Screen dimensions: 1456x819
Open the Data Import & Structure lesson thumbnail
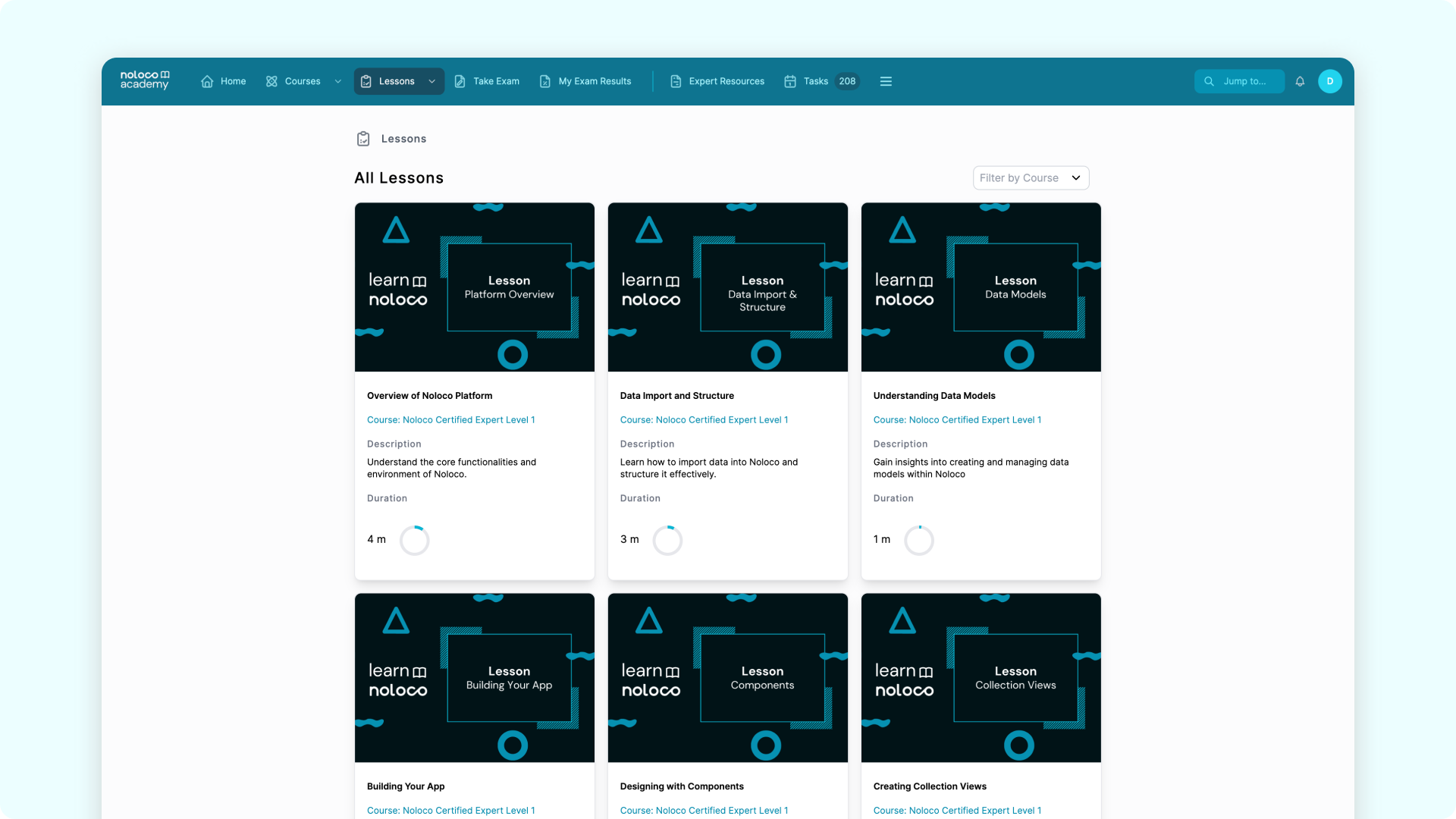tap(727, 287)
